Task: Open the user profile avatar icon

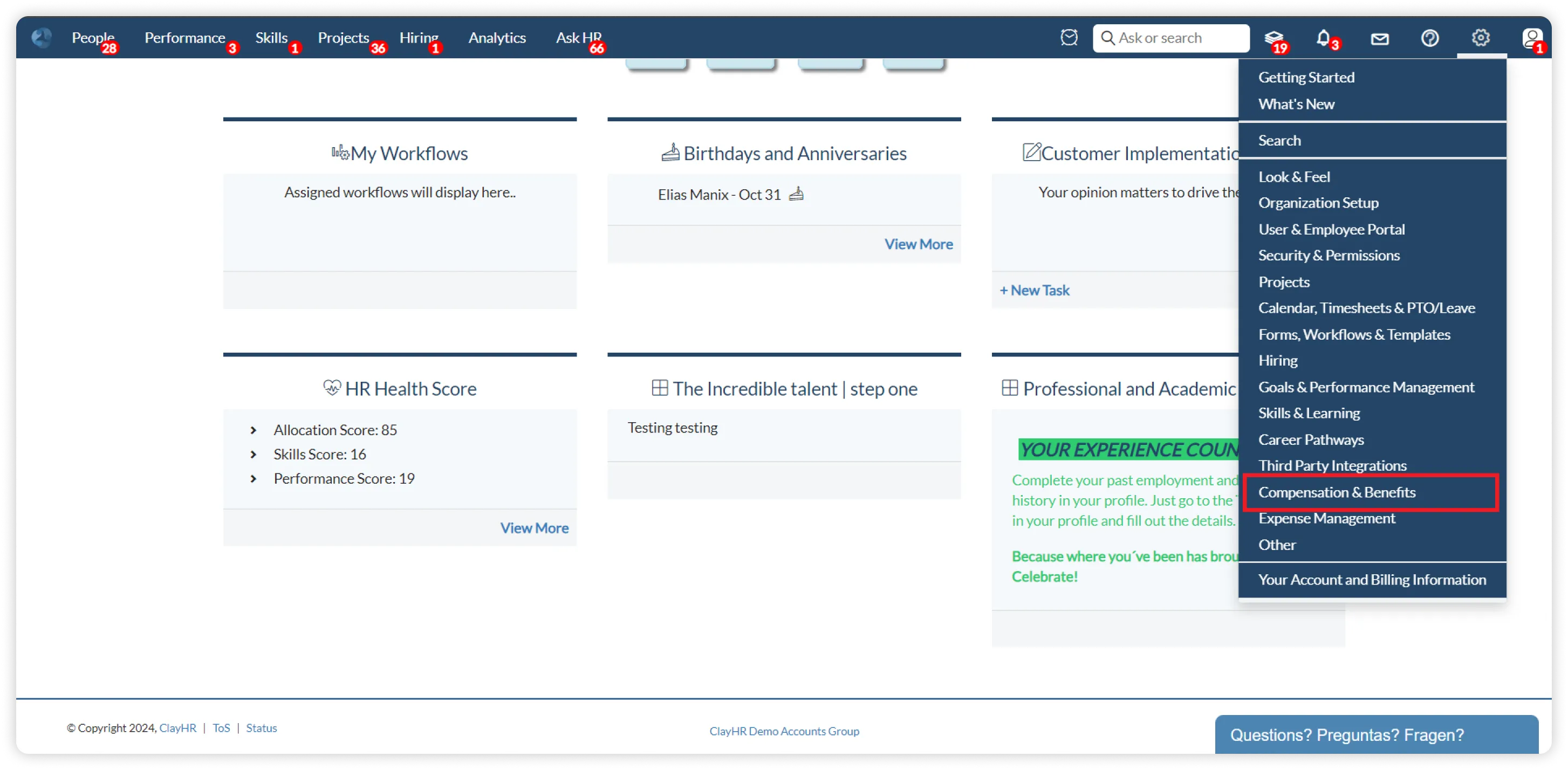Action: pyautogui.click(x=1531, y=38)
